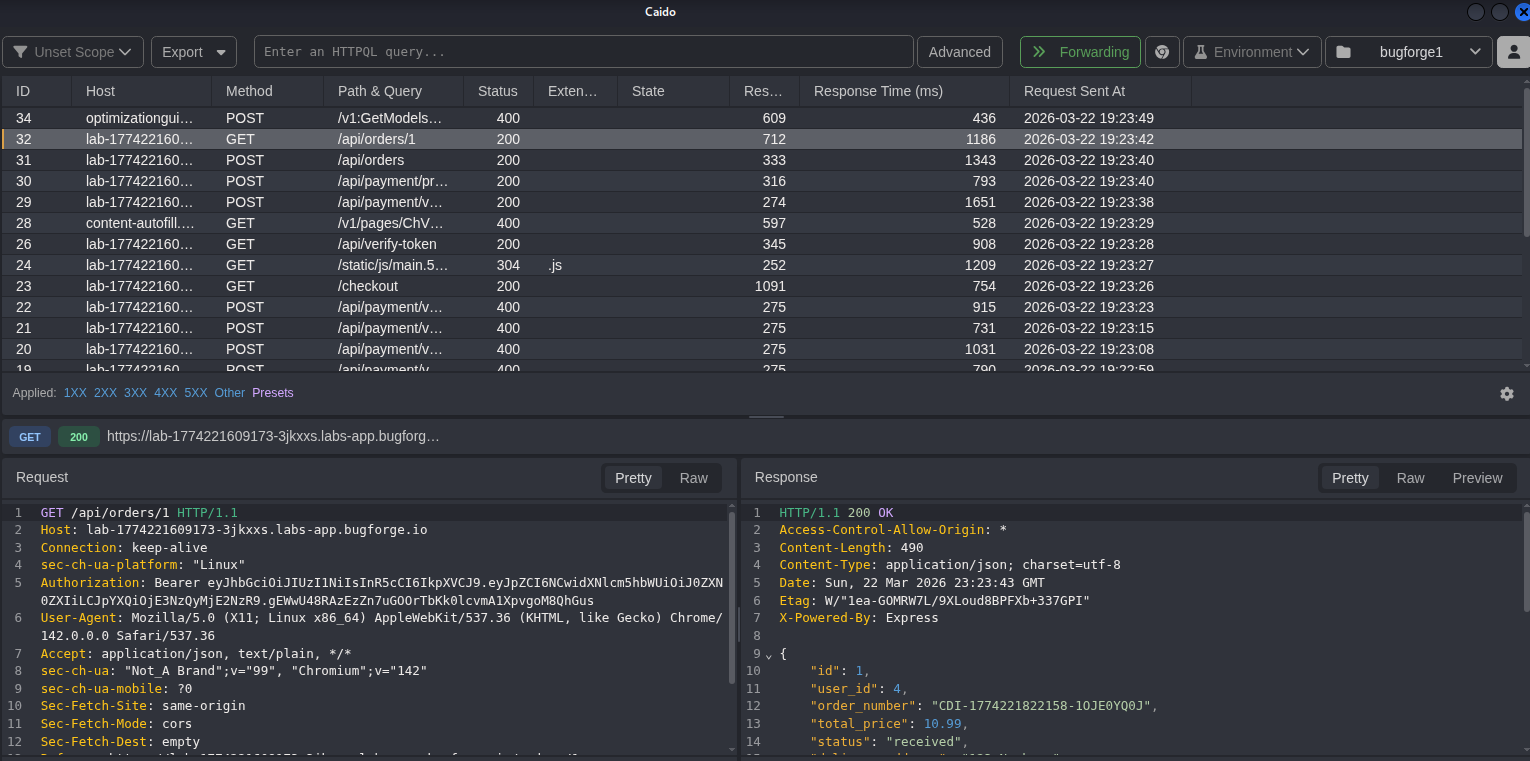Open table settings gear icon

tap(1506, 394)
